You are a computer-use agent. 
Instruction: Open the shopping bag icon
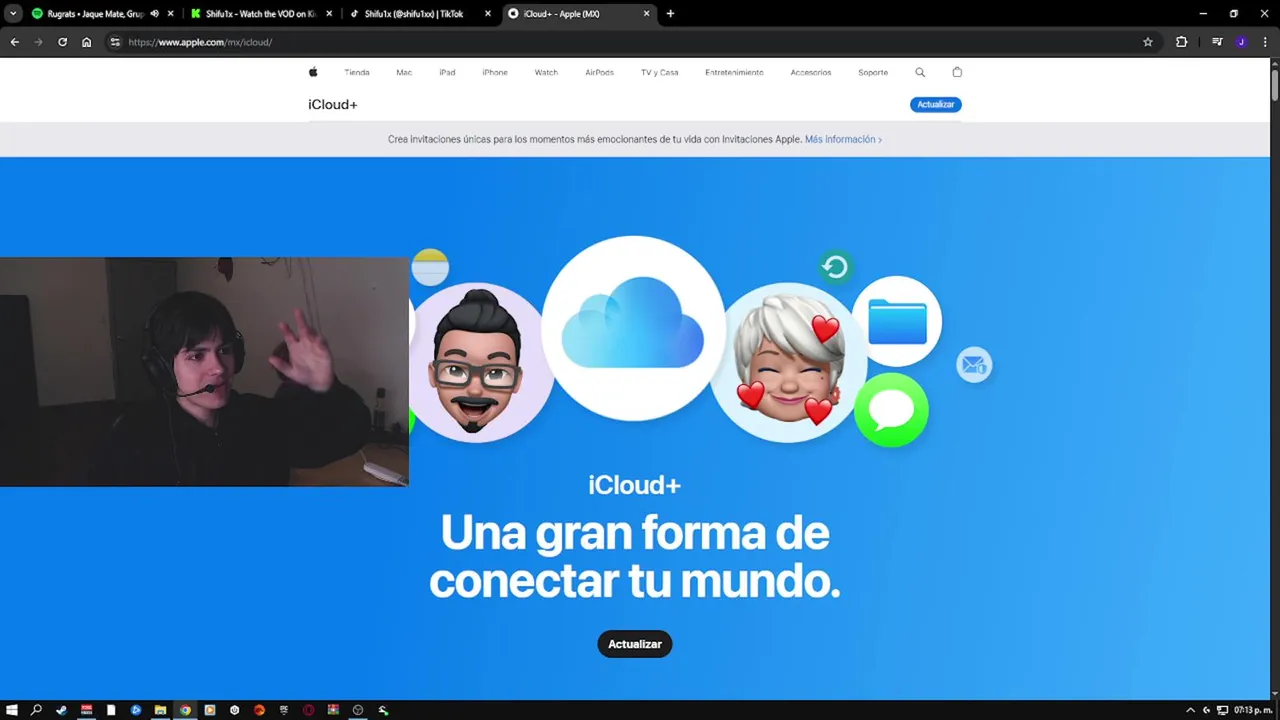(x=957, y=72)
